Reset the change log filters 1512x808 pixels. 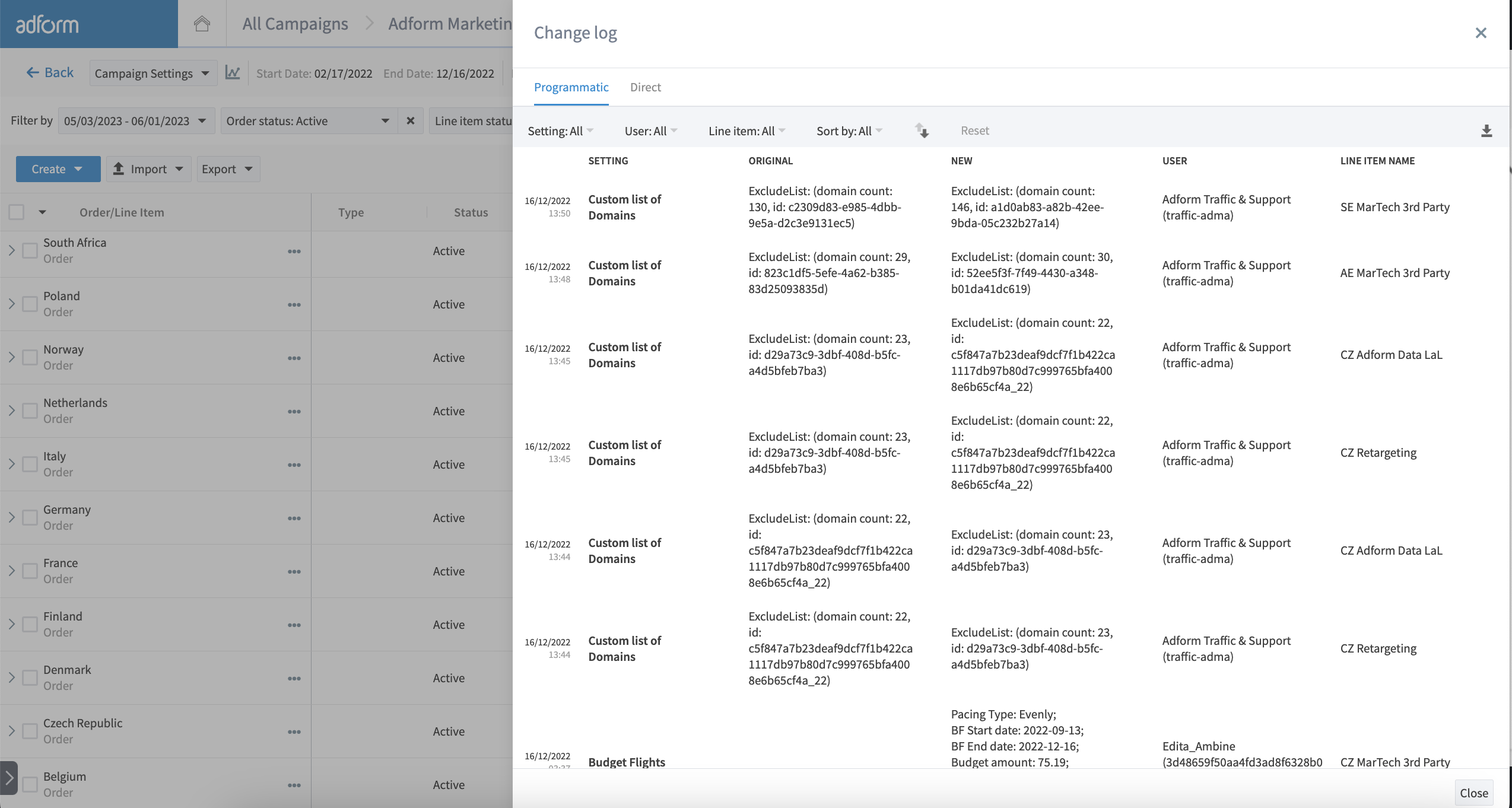point(974,131)
